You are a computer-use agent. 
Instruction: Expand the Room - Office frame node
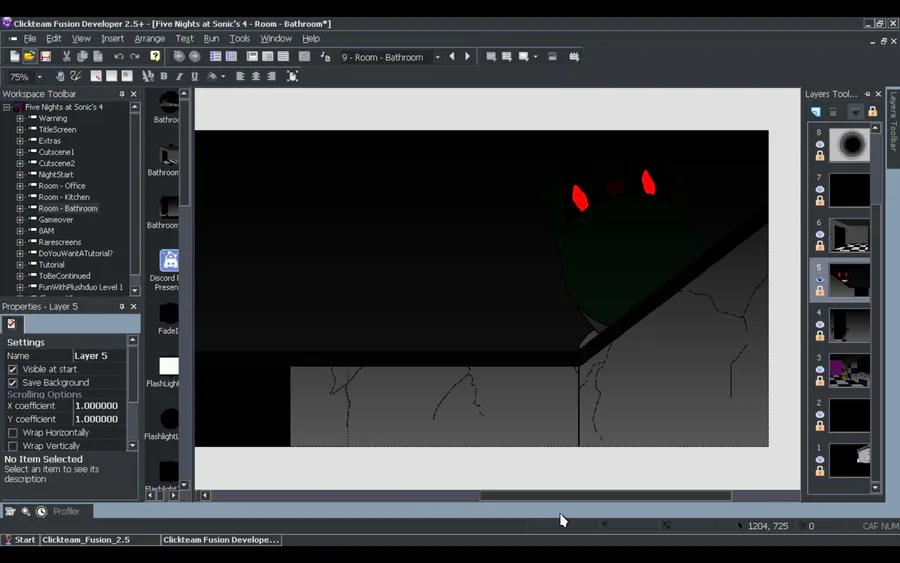(x=20, y=186)
